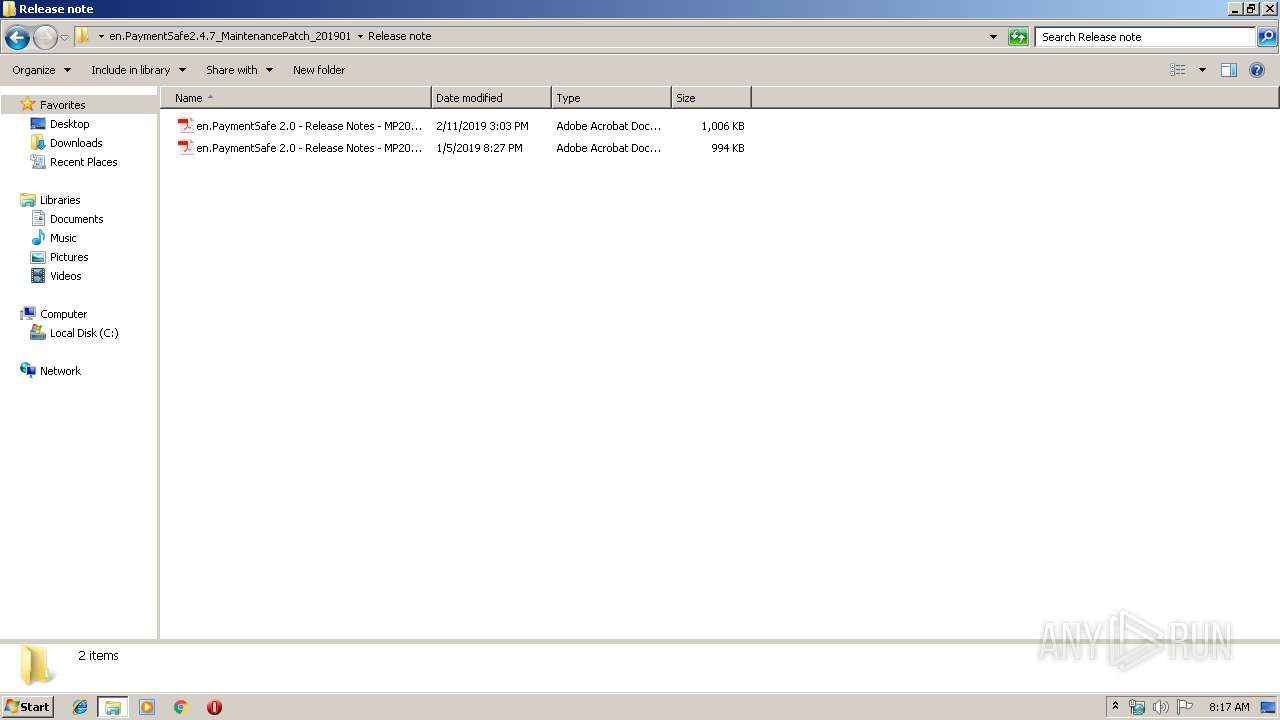Select PDF icon of file modified 1/5/2019
Viewport: 1280px width, 720px height.
185,148
